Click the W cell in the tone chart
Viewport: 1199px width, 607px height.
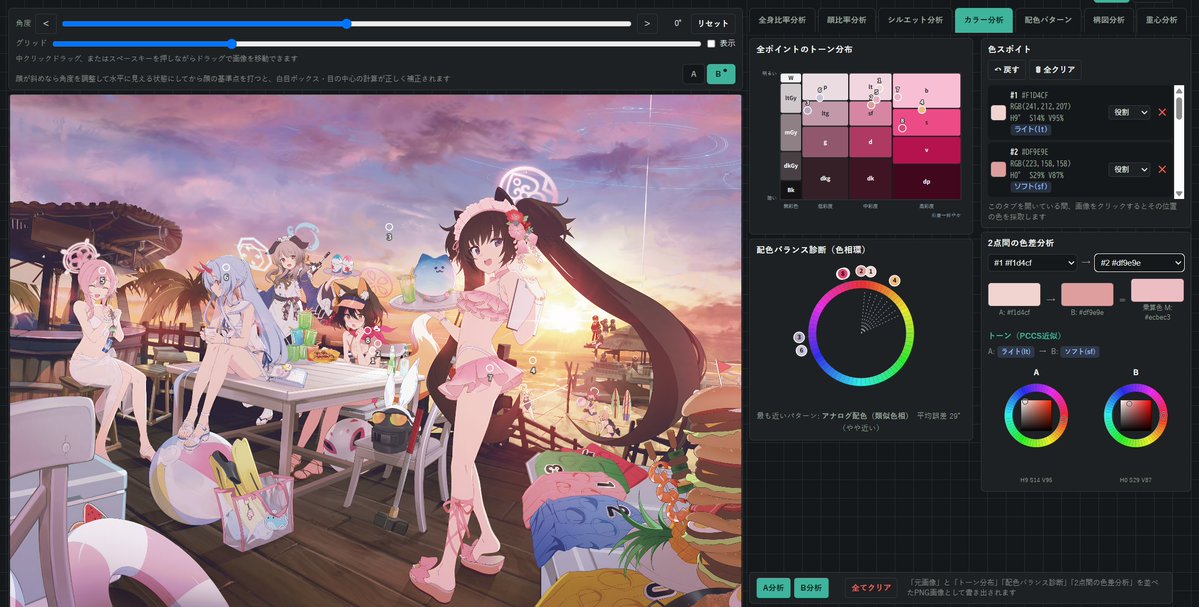click(790, 77)
